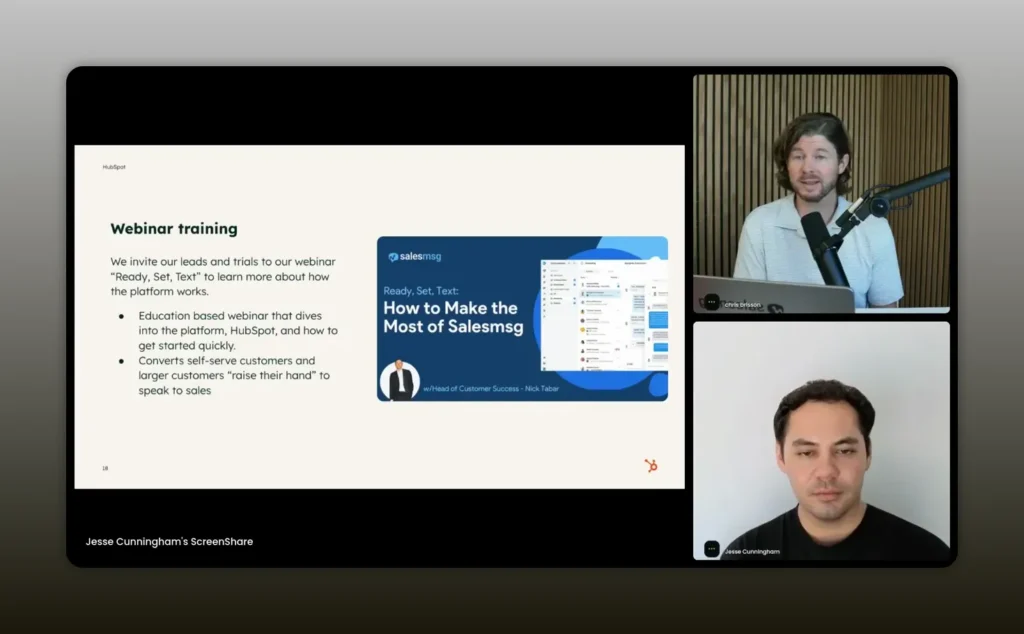1024x634 pixels.
Task: Click the salesmsg logo in webinar banner
Action: [415, 257]
